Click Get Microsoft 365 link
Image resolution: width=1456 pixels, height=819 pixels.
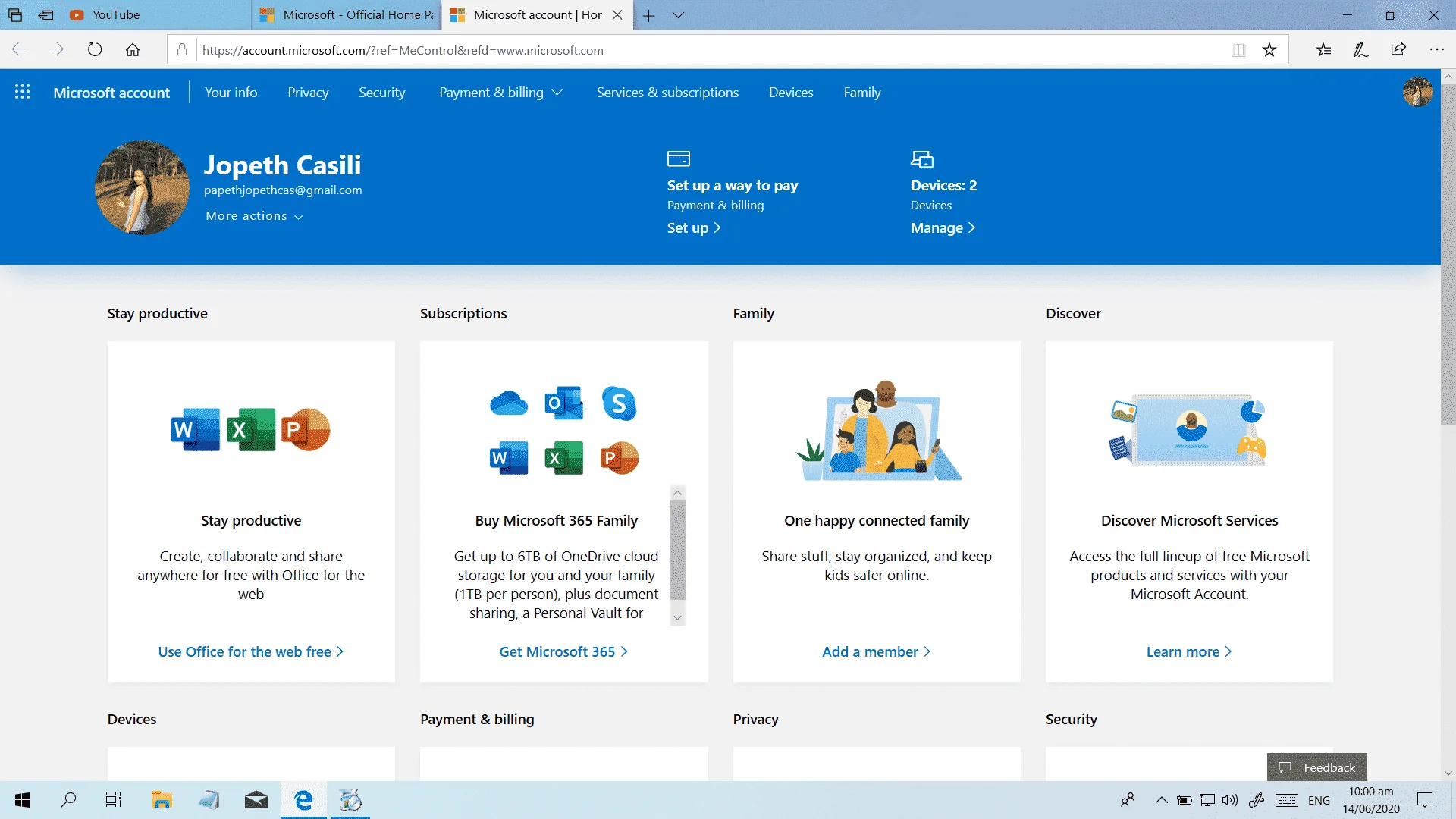(563, 652)
